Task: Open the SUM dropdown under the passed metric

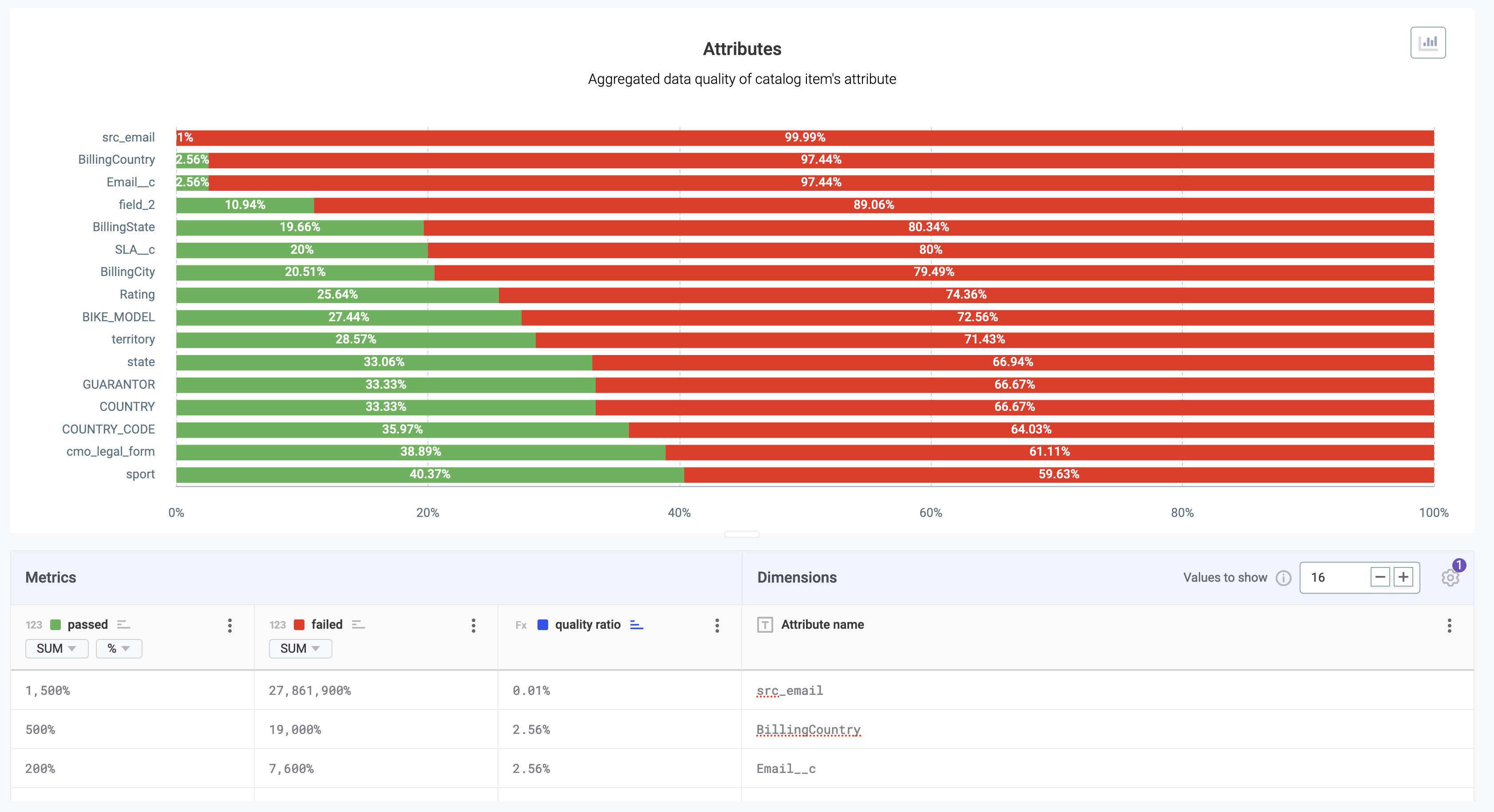Action: coord(56,648)
